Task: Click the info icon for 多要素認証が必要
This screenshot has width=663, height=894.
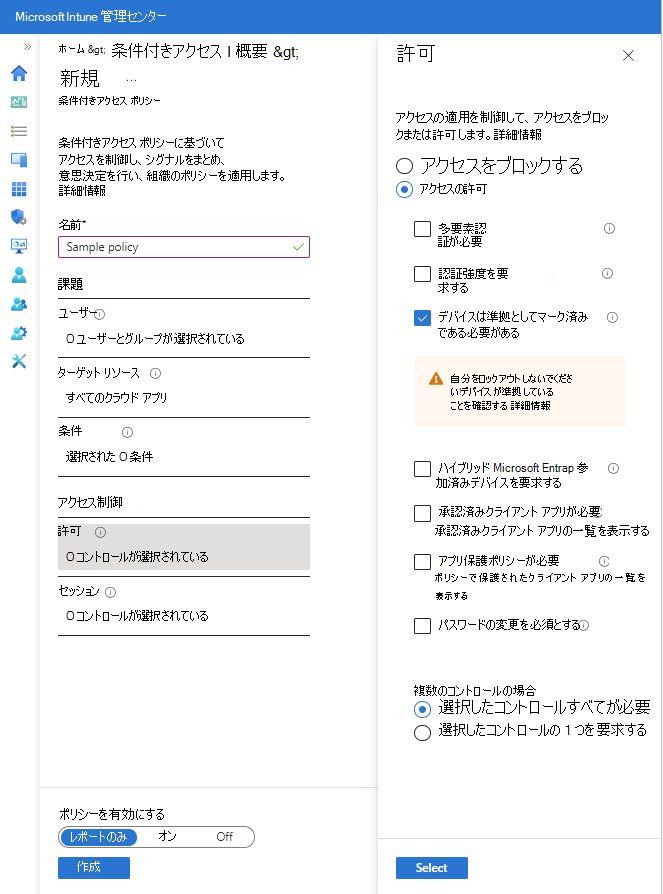Action: tap(609, 229)
